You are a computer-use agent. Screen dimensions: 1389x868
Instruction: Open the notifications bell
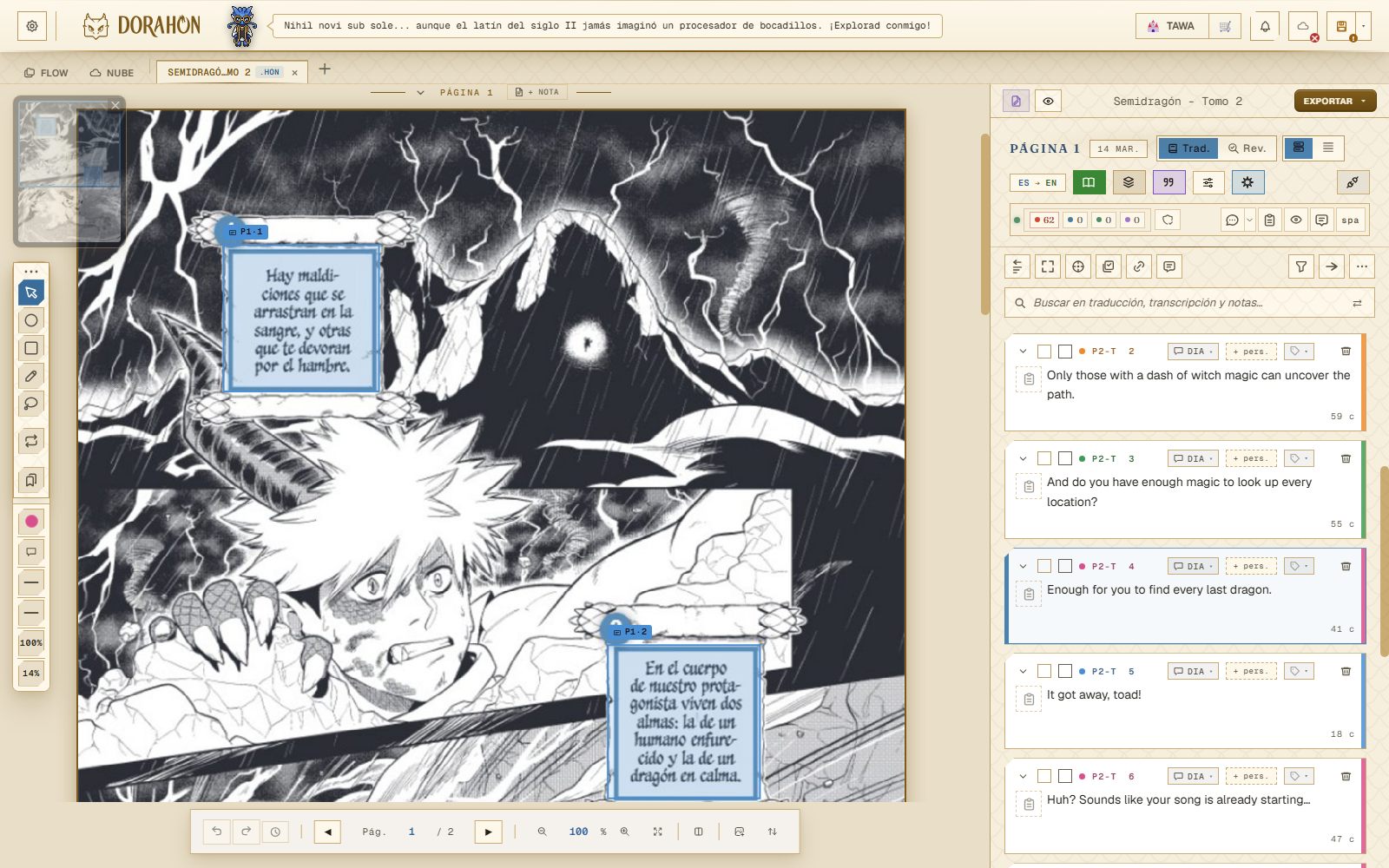pos(1265,26)
